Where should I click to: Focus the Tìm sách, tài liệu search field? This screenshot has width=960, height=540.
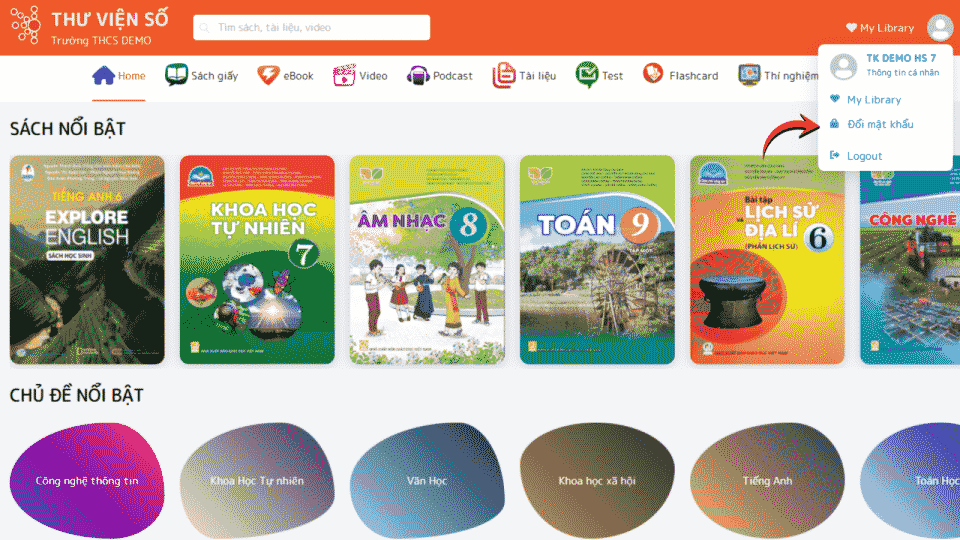coord(312,28)
